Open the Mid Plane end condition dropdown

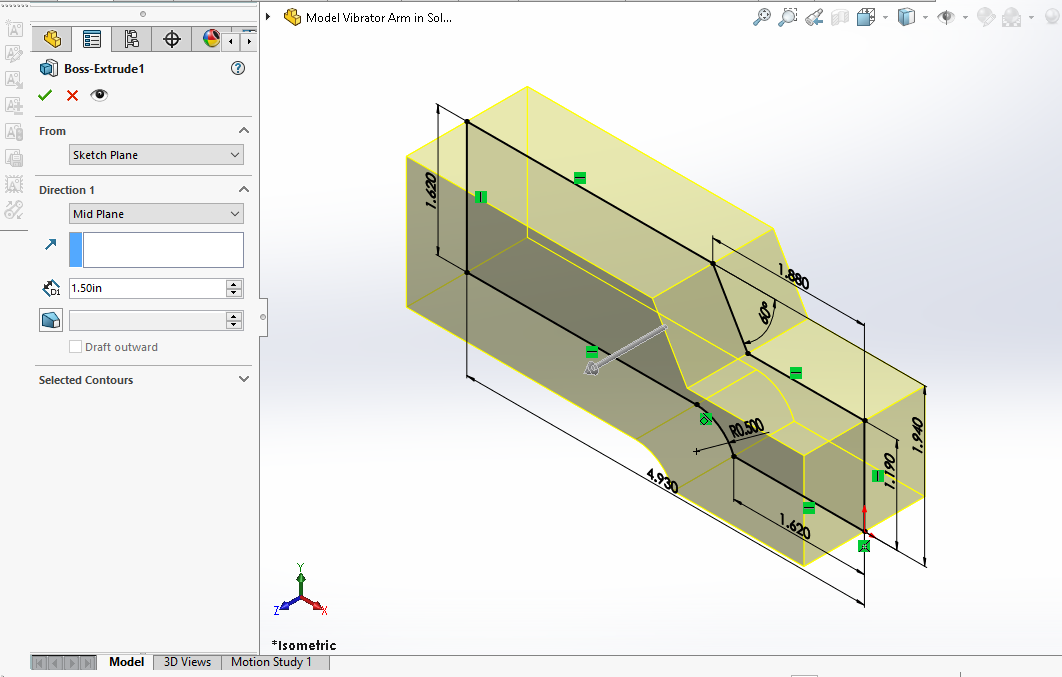tap(156, 214)
